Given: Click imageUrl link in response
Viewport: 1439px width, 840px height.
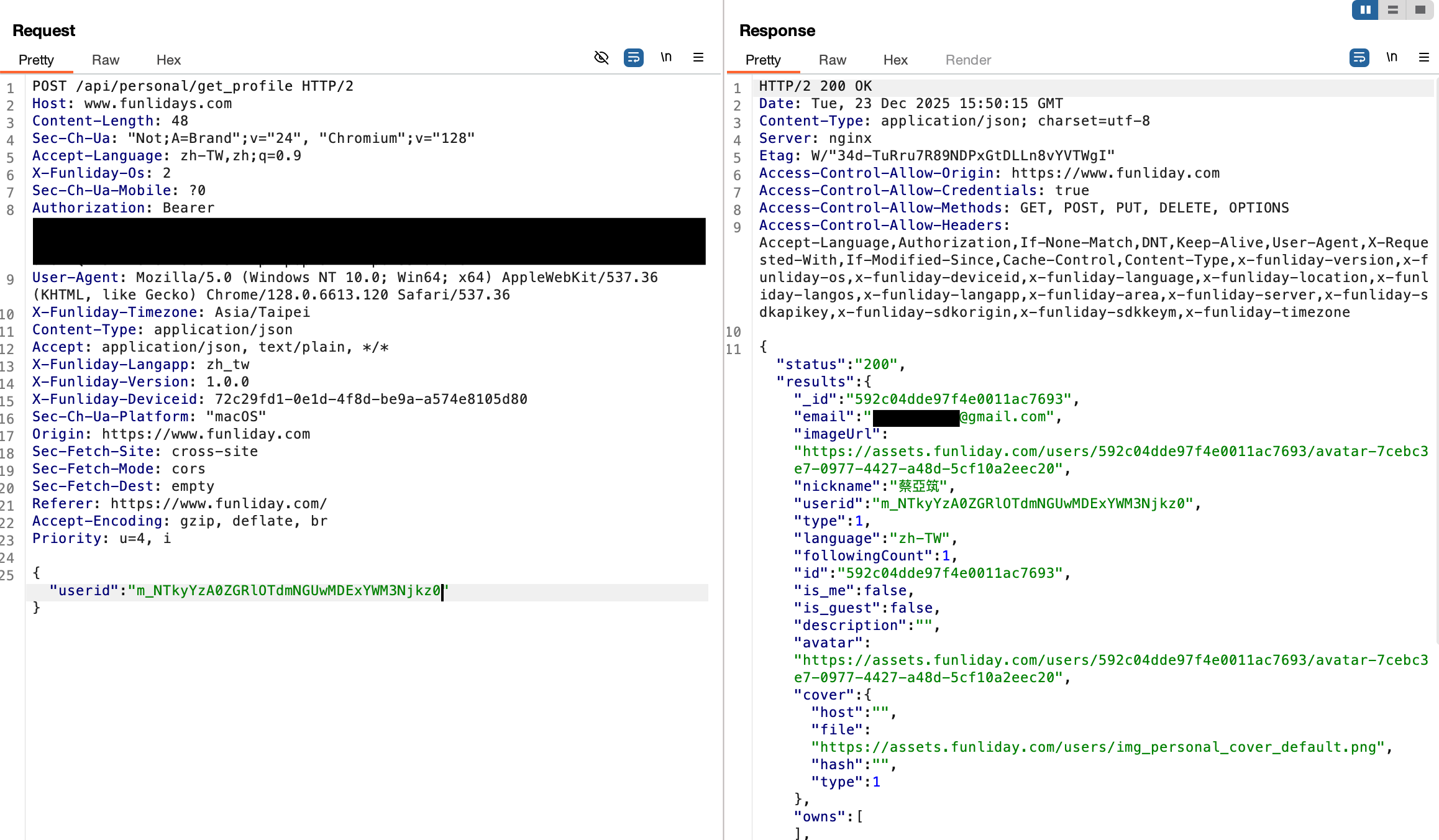Looking at the screenshot, I should coord(1111,460).
